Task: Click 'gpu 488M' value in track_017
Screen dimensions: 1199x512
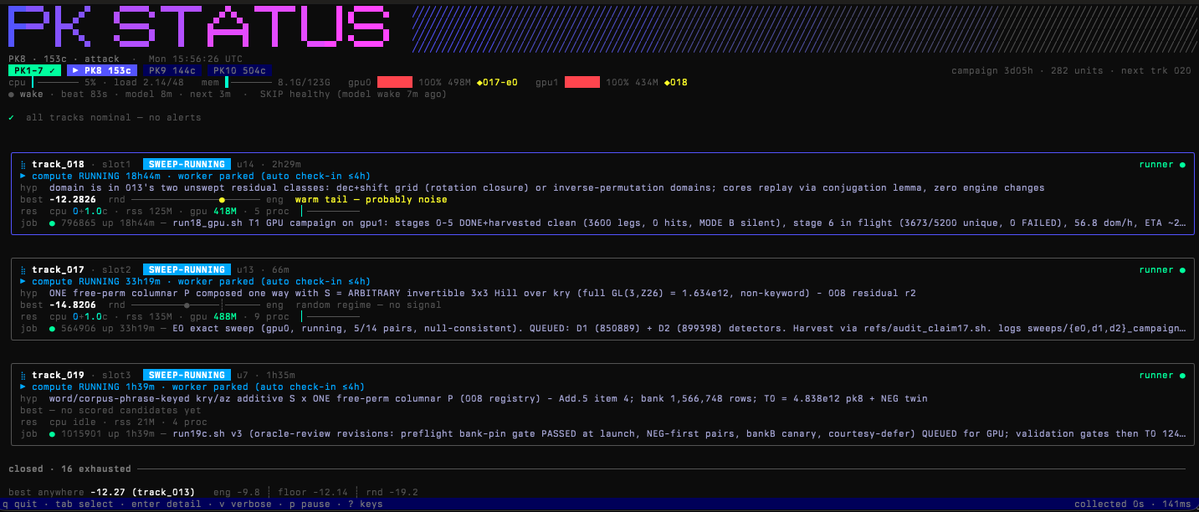Action: point(211,316)
